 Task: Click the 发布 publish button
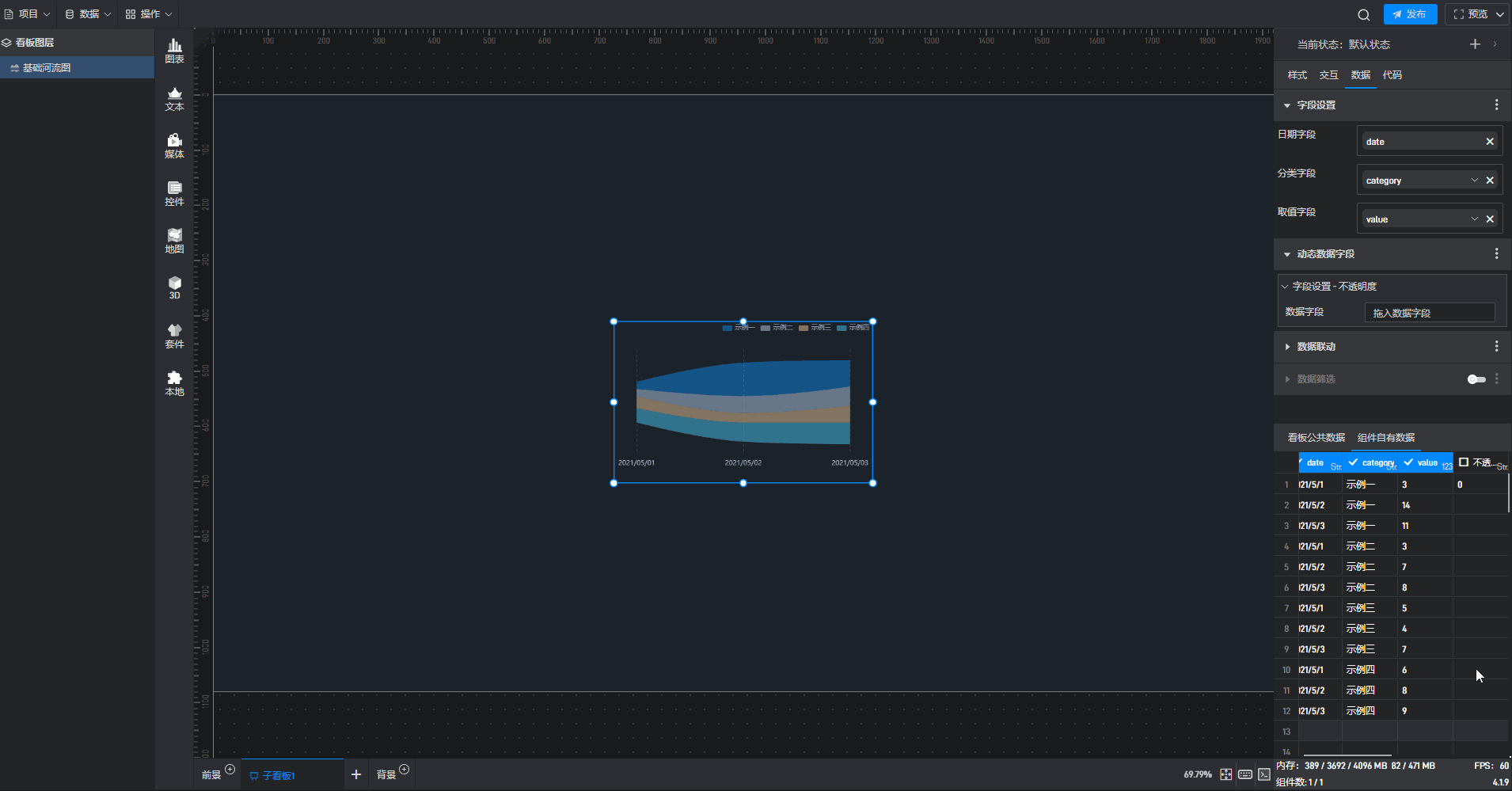(1410, 14)
